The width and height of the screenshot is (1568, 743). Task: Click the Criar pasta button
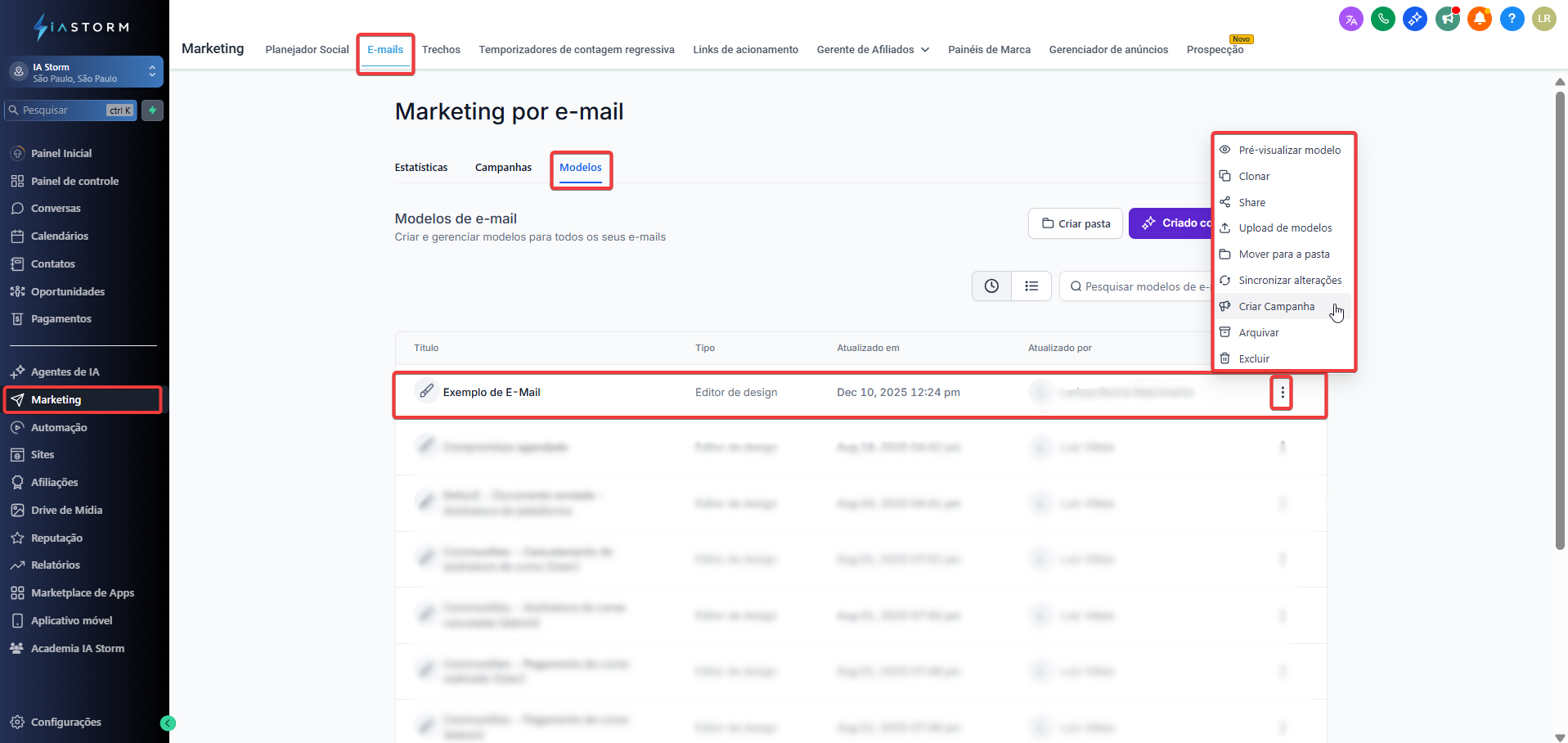(x=1076, y=223)
